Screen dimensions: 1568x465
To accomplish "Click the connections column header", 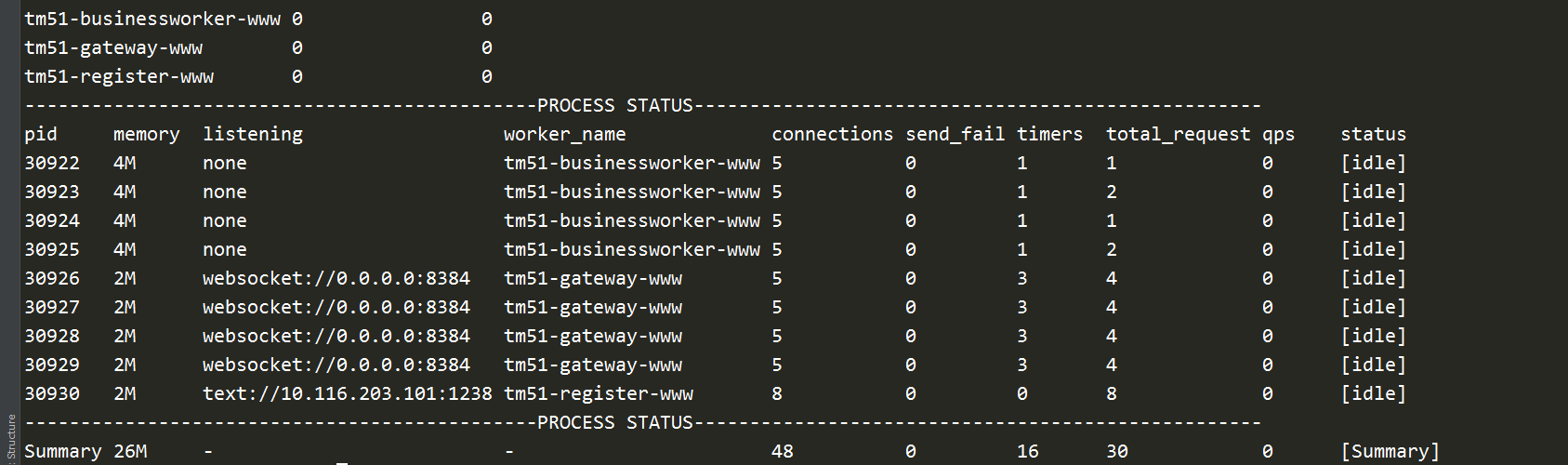I will click(x=832, y=134).
